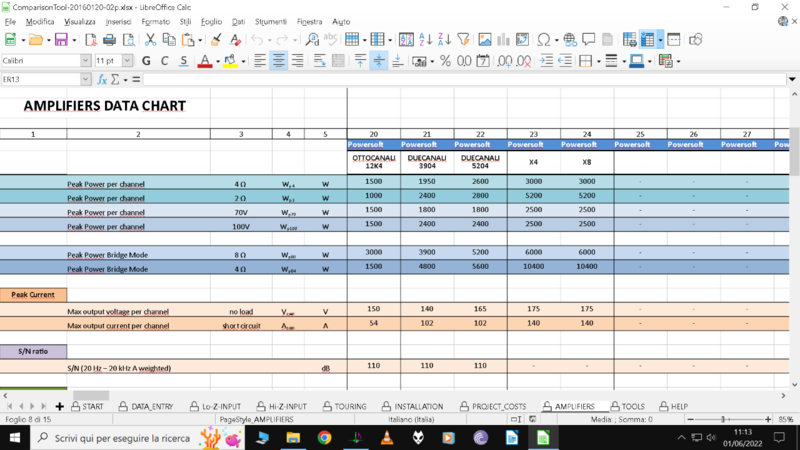Click the zoom in plus button

768,419
